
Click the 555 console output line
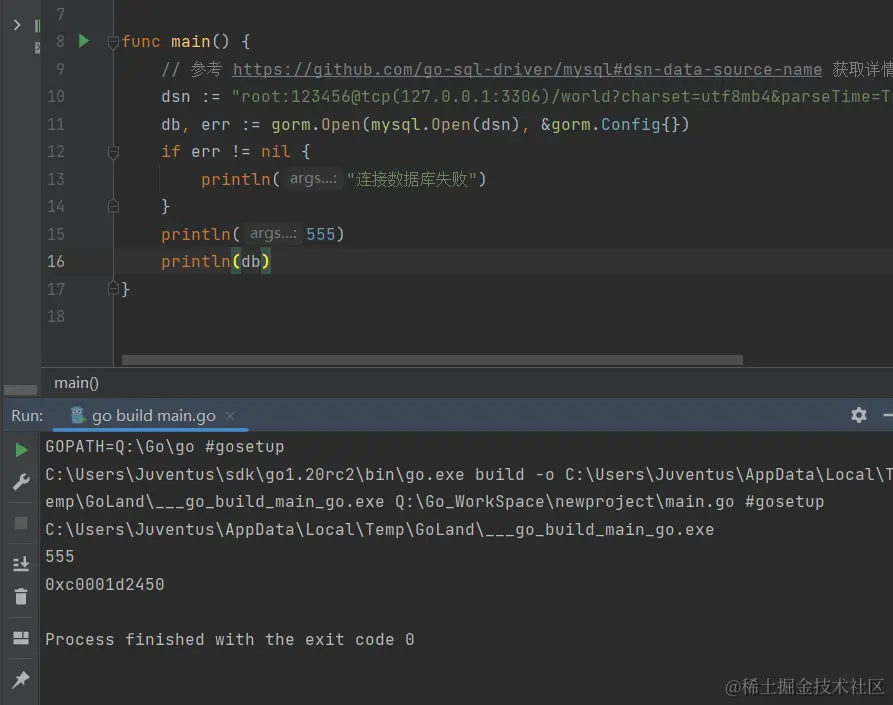(60, 556)
